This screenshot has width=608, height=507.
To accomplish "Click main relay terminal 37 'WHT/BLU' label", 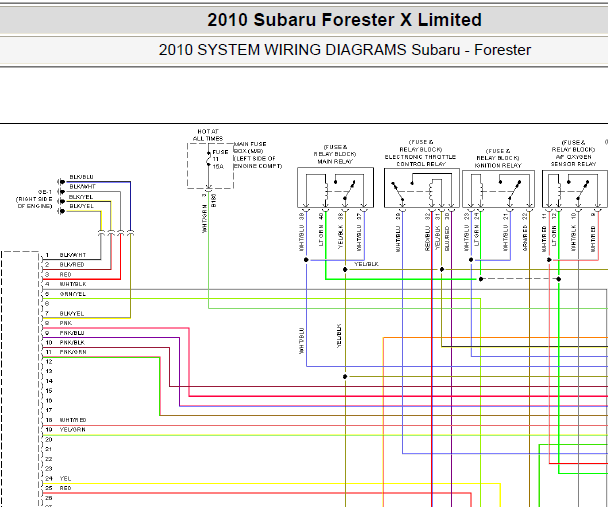I will point(359,237).
